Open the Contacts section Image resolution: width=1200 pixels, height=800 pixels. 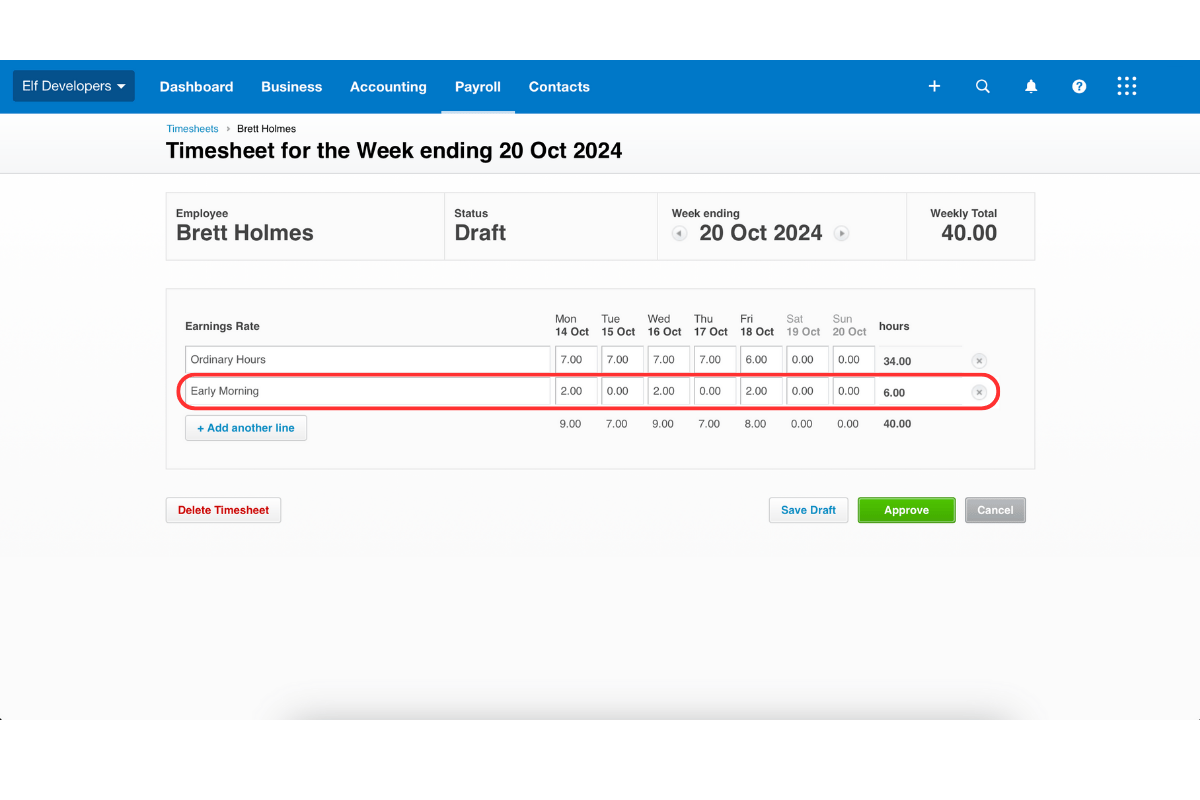coord(559,87)
